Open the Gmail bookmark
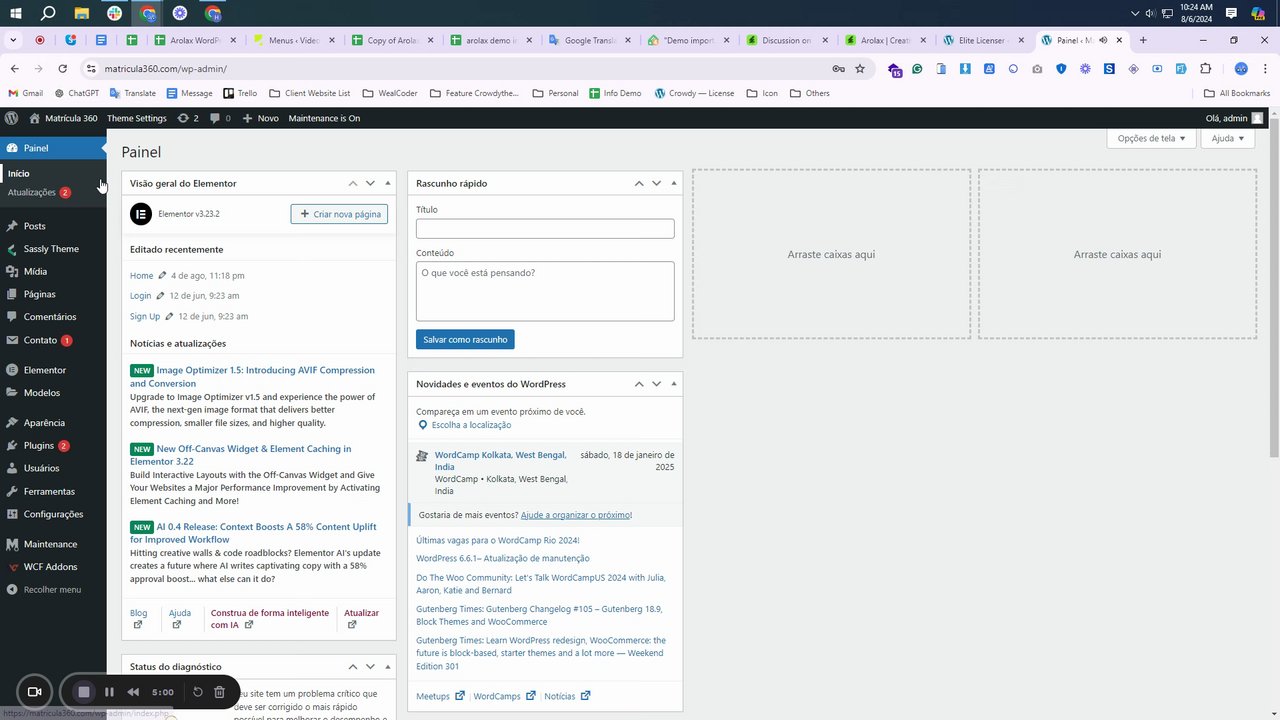This screenshot has height=720, width=1280. [x=26, y=93]
